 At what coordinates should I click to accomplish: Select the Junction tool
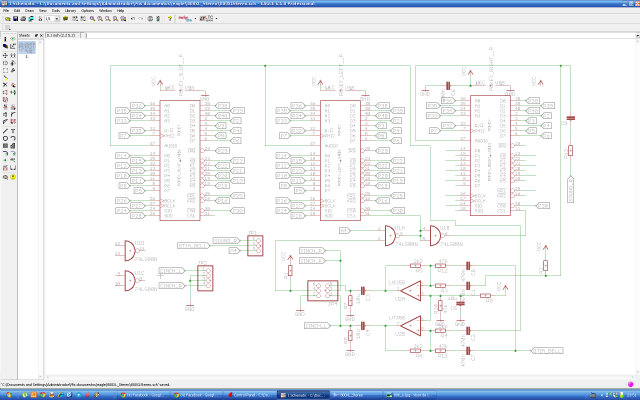click(x=5, y=160)
